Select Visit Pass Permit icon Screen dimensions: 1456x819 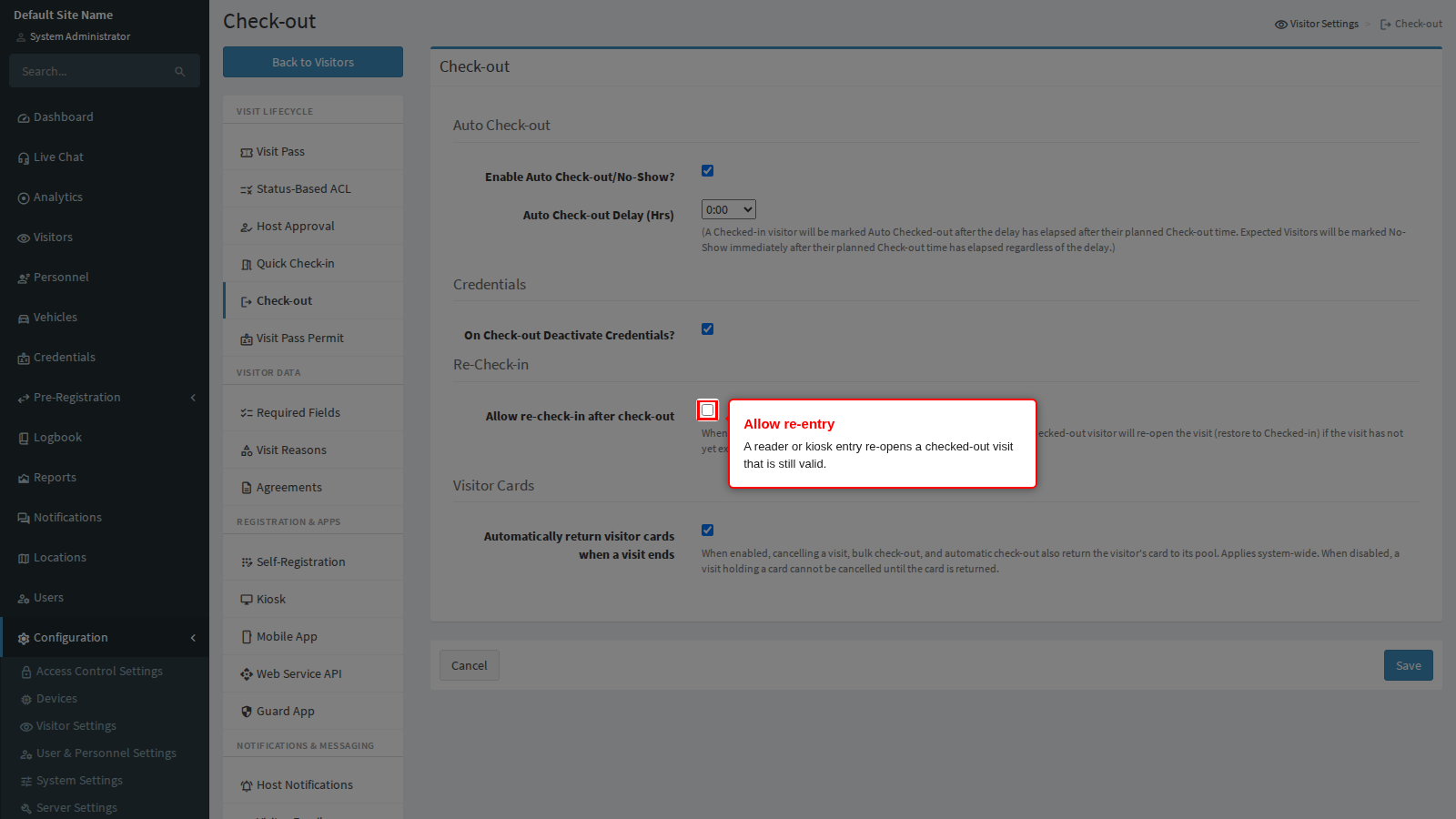[247, 339]
